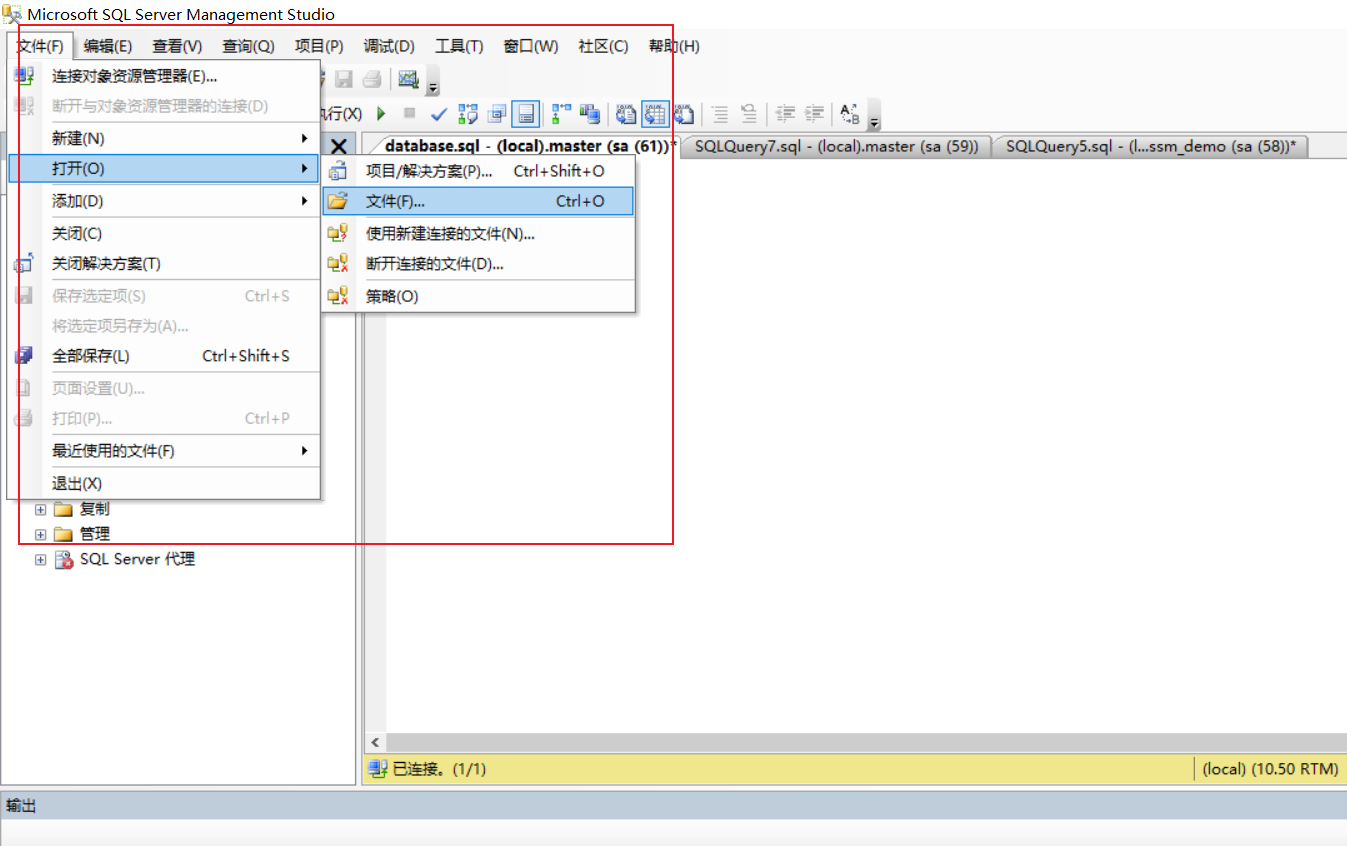Click the icon beside 断开连接的文件
This screenshot has width=1347, height=846.
coord(338,264)
